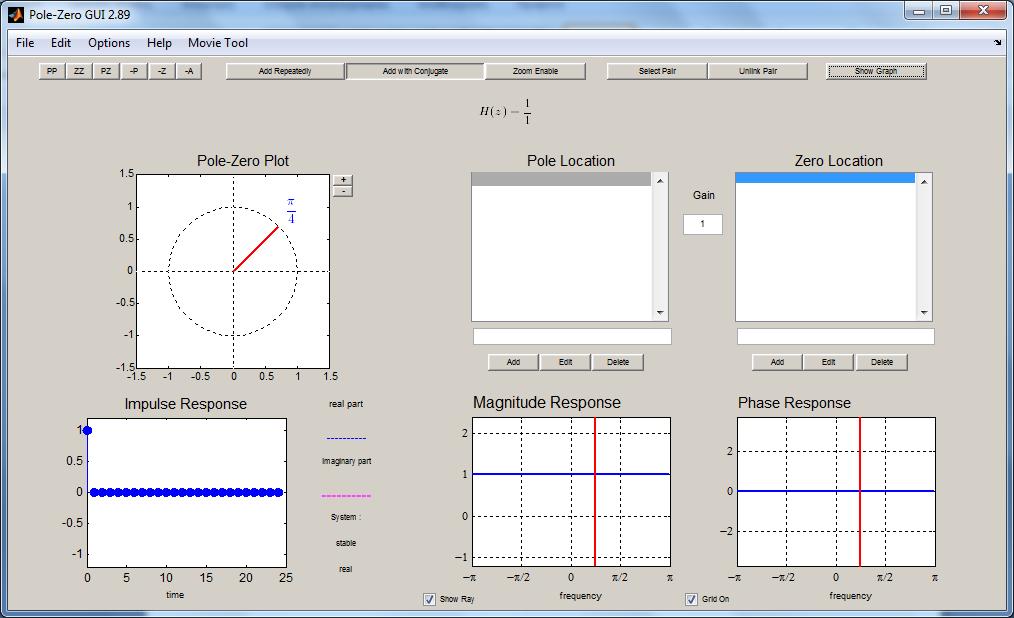The image size is (1014, 618).
Task: Click the 'stable' system status text
Action: pos(346,543)
